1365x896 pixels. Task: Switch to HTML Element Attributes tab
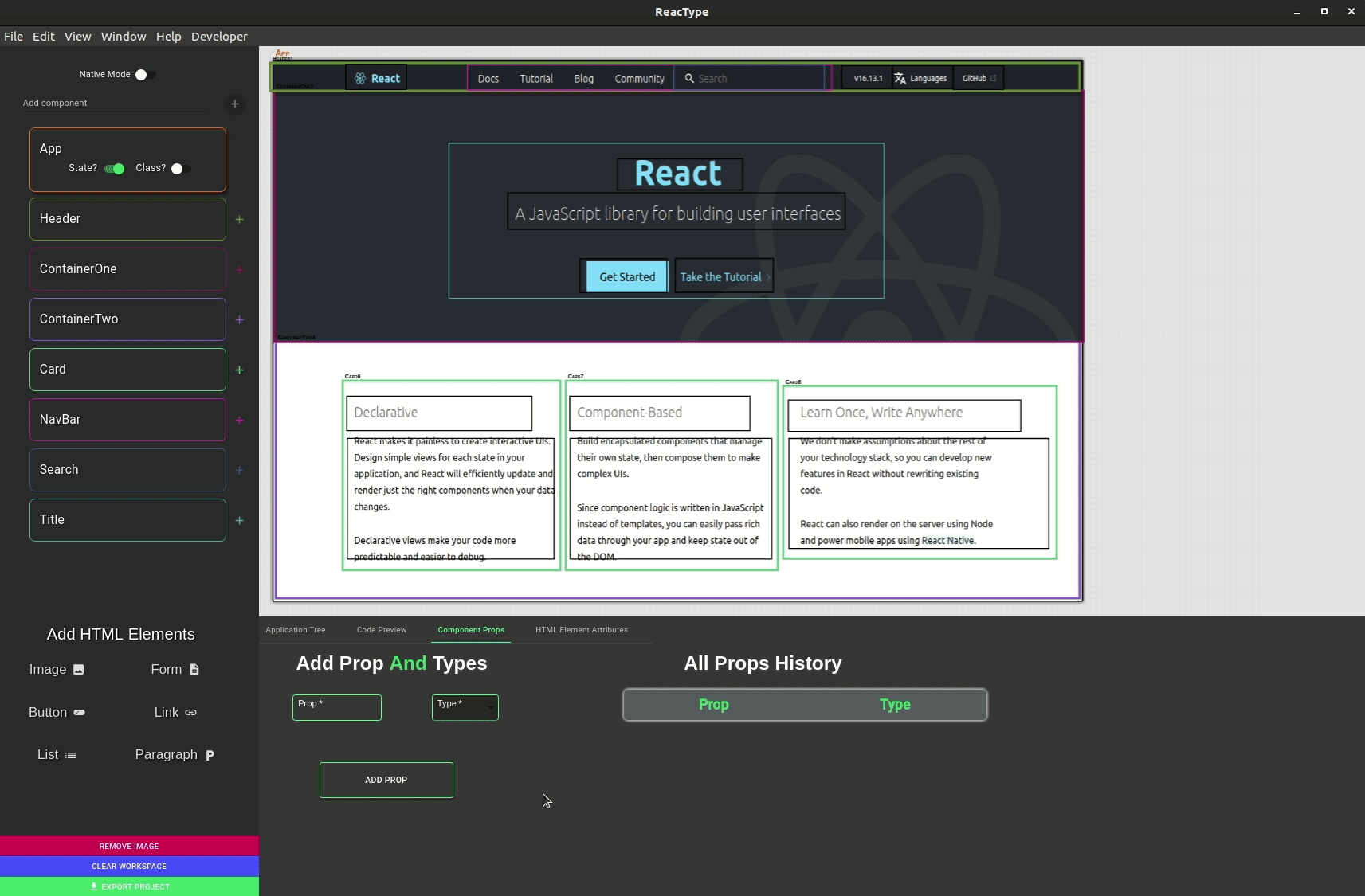[x=582, y=630]
